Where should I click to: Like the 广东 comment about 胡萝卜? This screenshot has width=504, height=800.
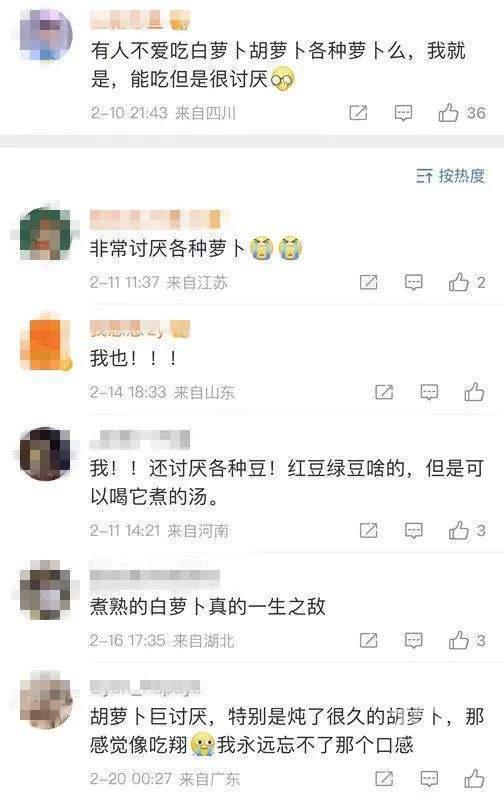[x=474, y=779]
